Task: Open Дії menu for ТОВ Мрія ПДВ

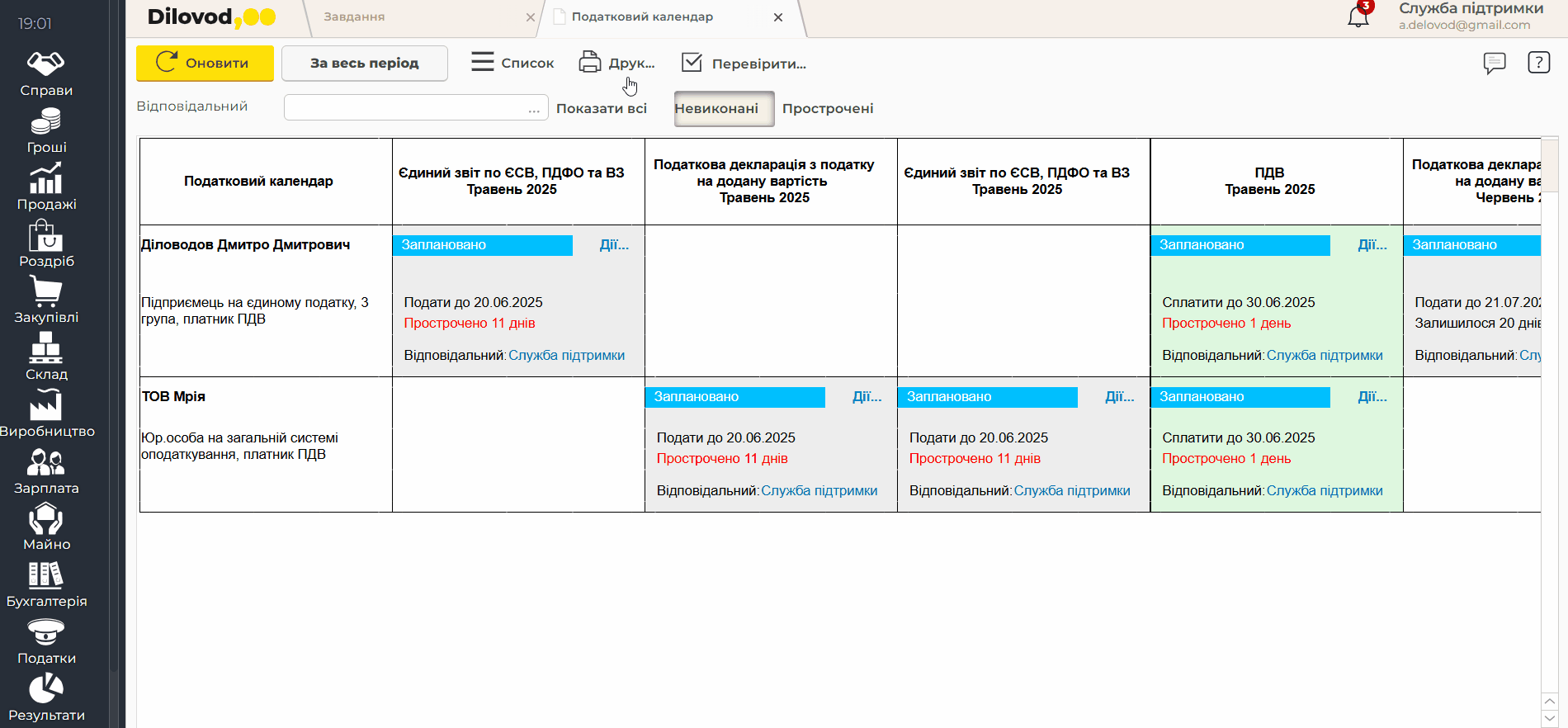Action: (1372, 397)
